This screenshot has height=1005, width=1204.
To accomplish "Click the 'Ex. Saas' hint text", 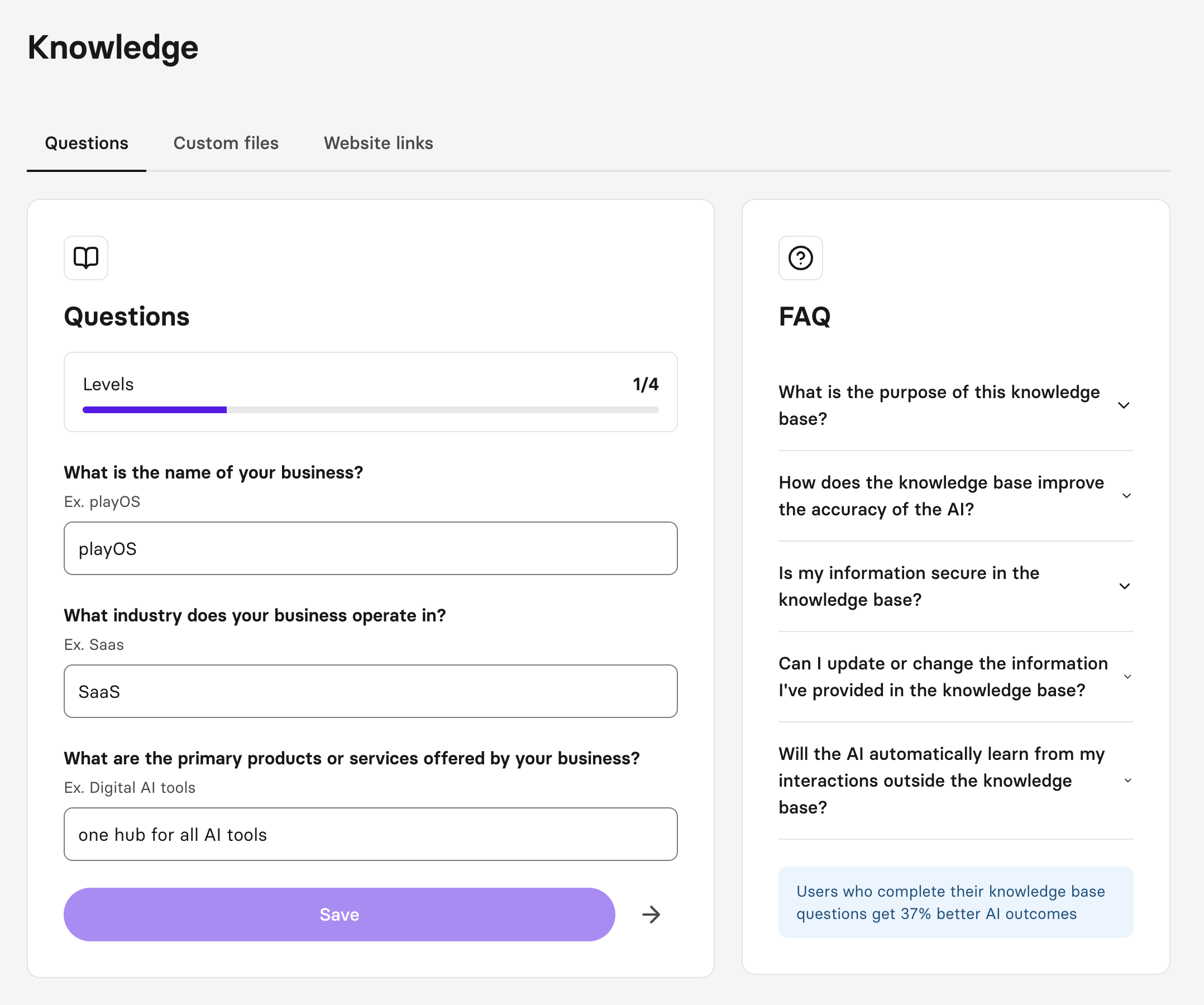I will 93,644.
